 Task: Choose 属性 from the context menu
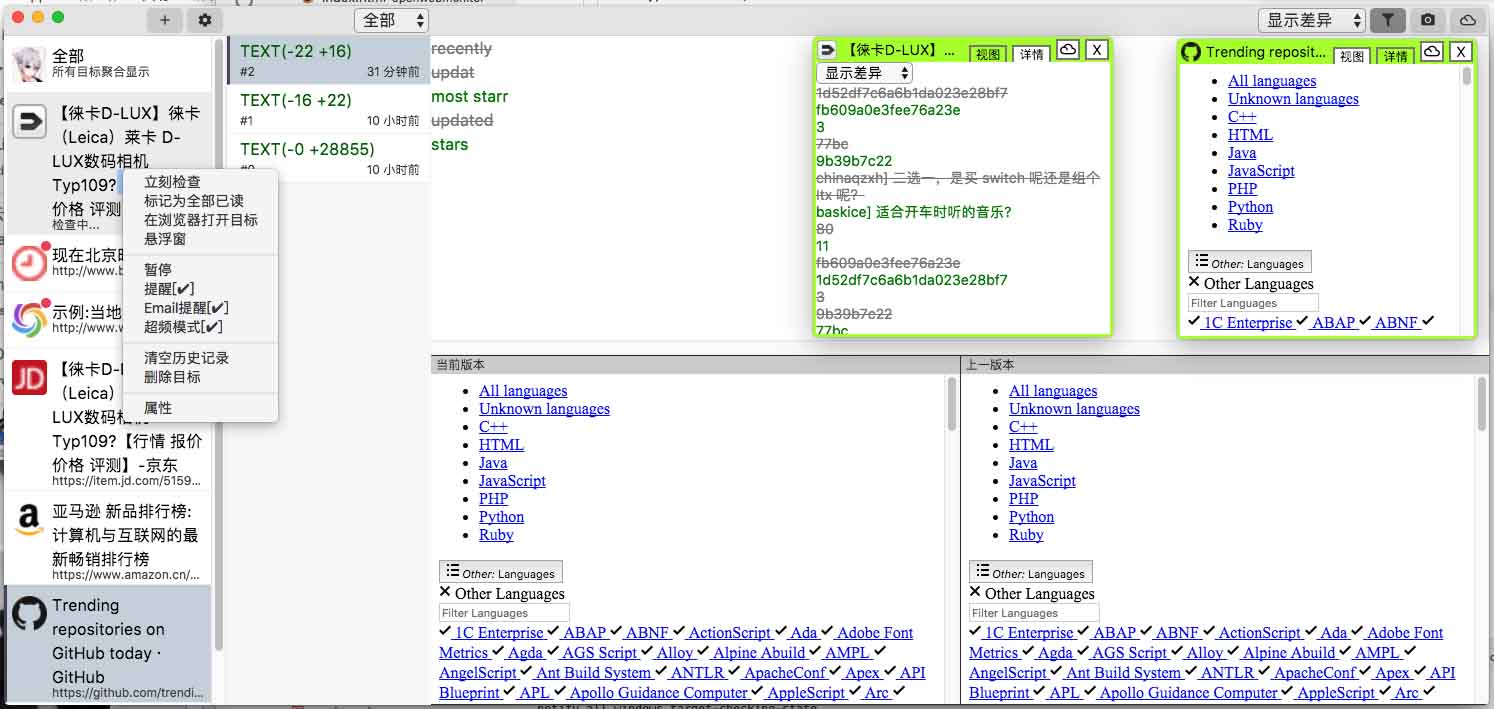click(158, 408)
